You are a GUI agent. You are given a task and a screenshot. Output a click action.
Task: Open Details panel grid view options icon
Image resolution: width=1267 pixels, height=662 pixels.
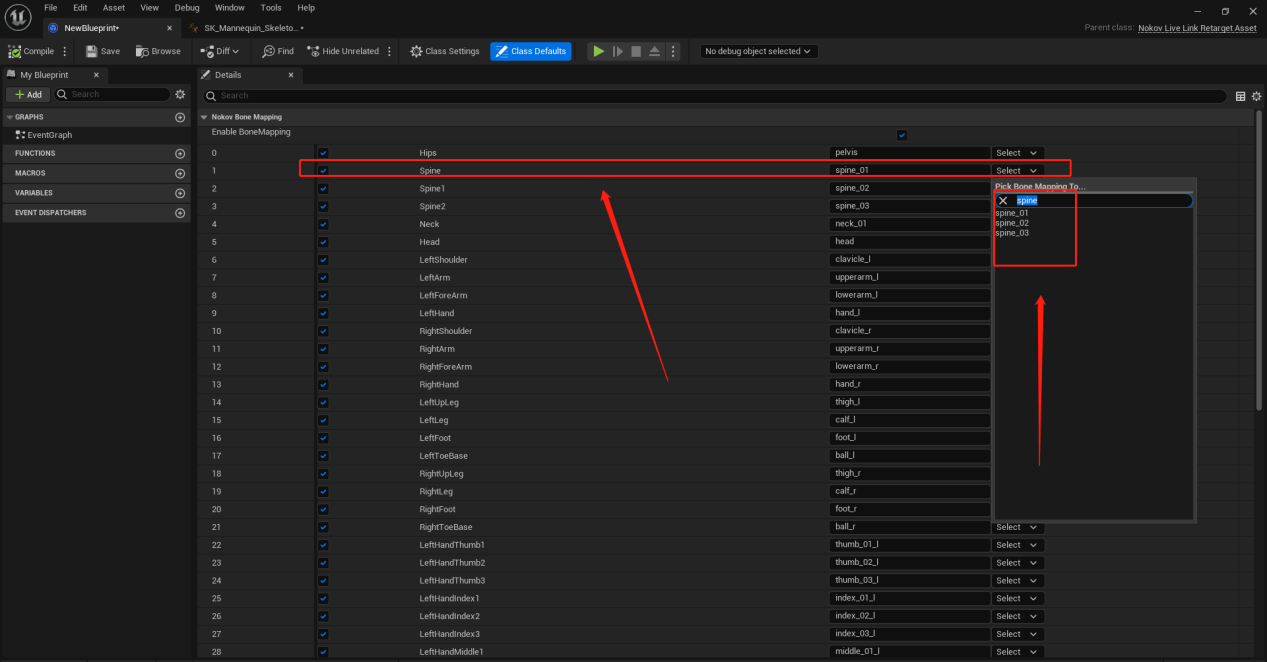(1241, 96)
